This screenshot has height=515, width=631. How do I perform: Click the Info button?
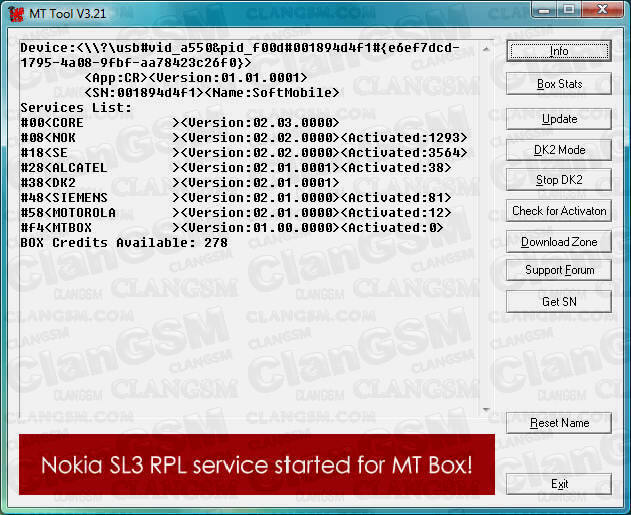click(559, 51)
